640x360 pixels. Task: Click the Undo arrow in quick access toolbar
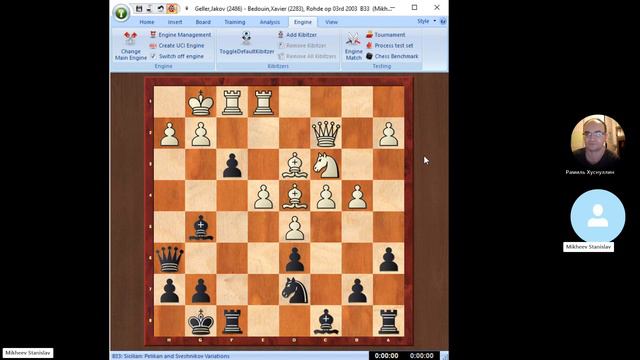[x=160, y=9]
